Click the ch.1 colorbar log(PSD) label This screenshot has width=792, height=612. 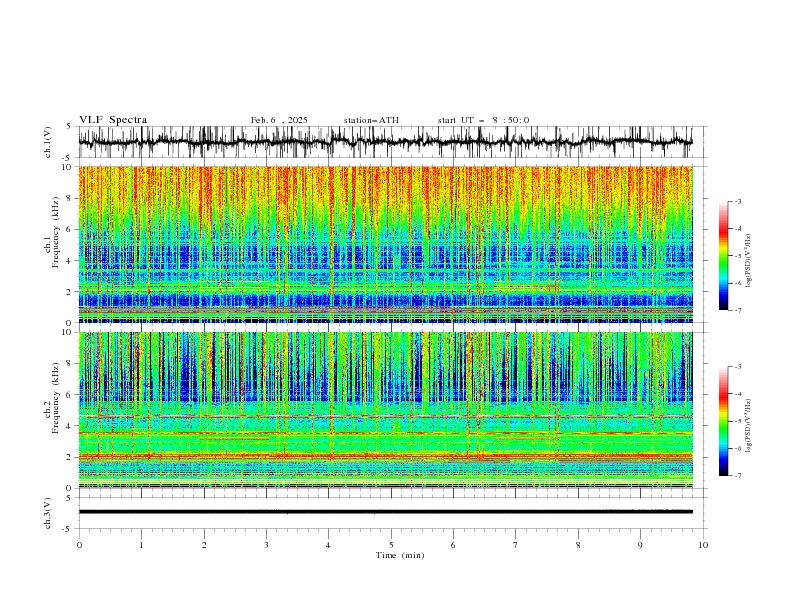tap(749, 261)
